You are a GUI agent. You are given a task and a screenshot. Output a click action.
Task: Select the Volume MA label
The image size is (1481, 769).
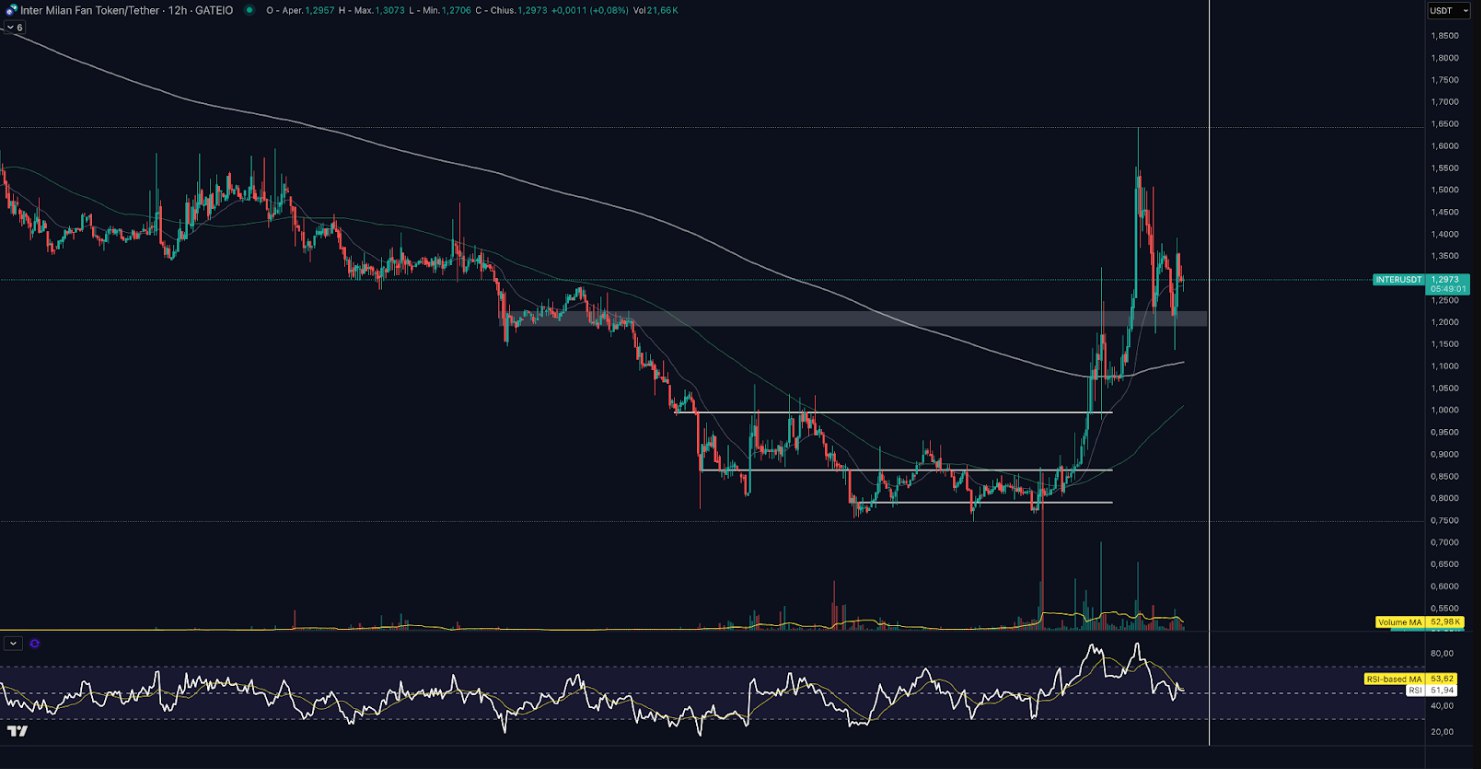point(1401,622)
